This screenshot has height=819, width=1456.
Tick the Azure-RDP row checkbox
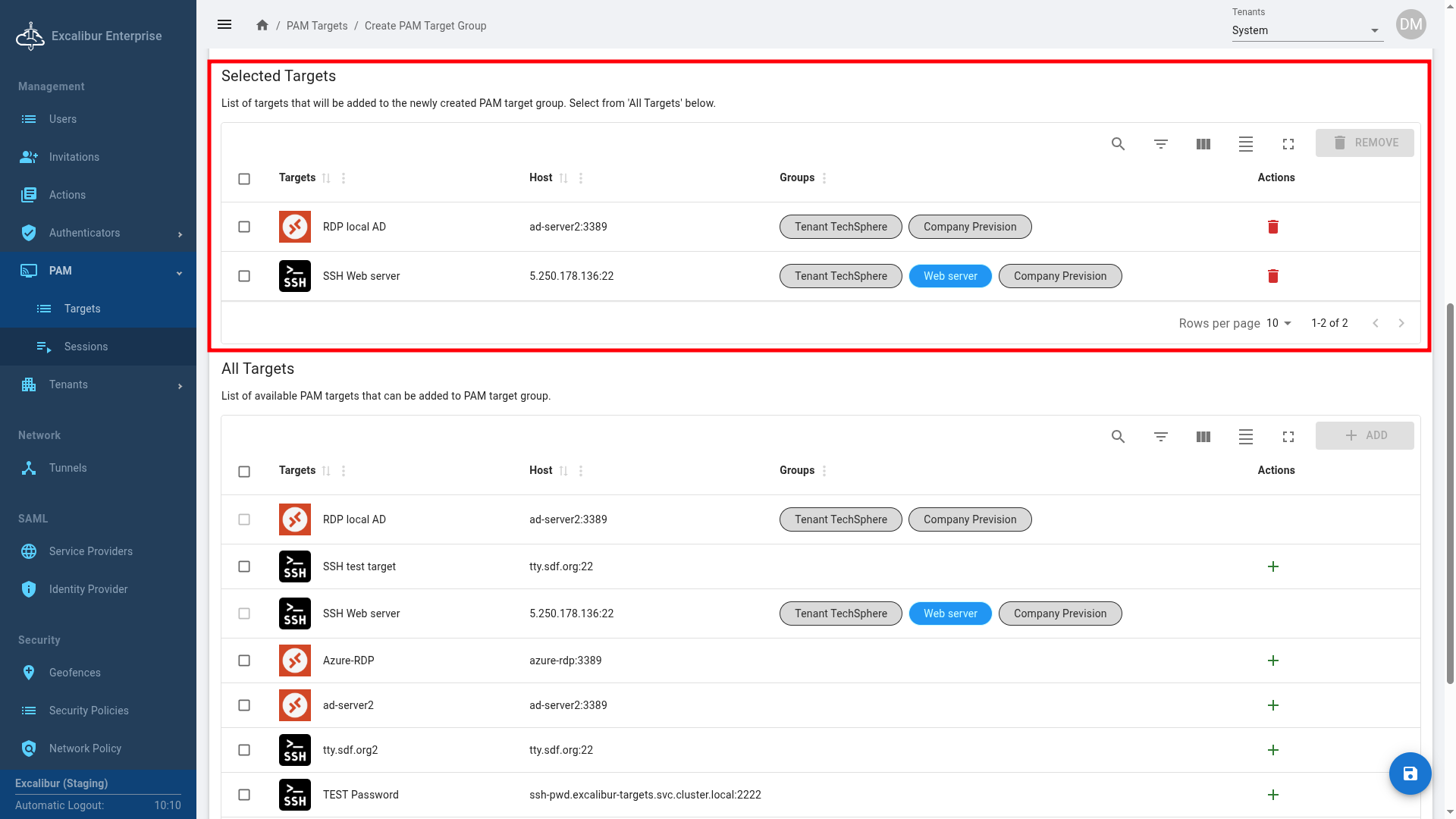pos(244,661)
